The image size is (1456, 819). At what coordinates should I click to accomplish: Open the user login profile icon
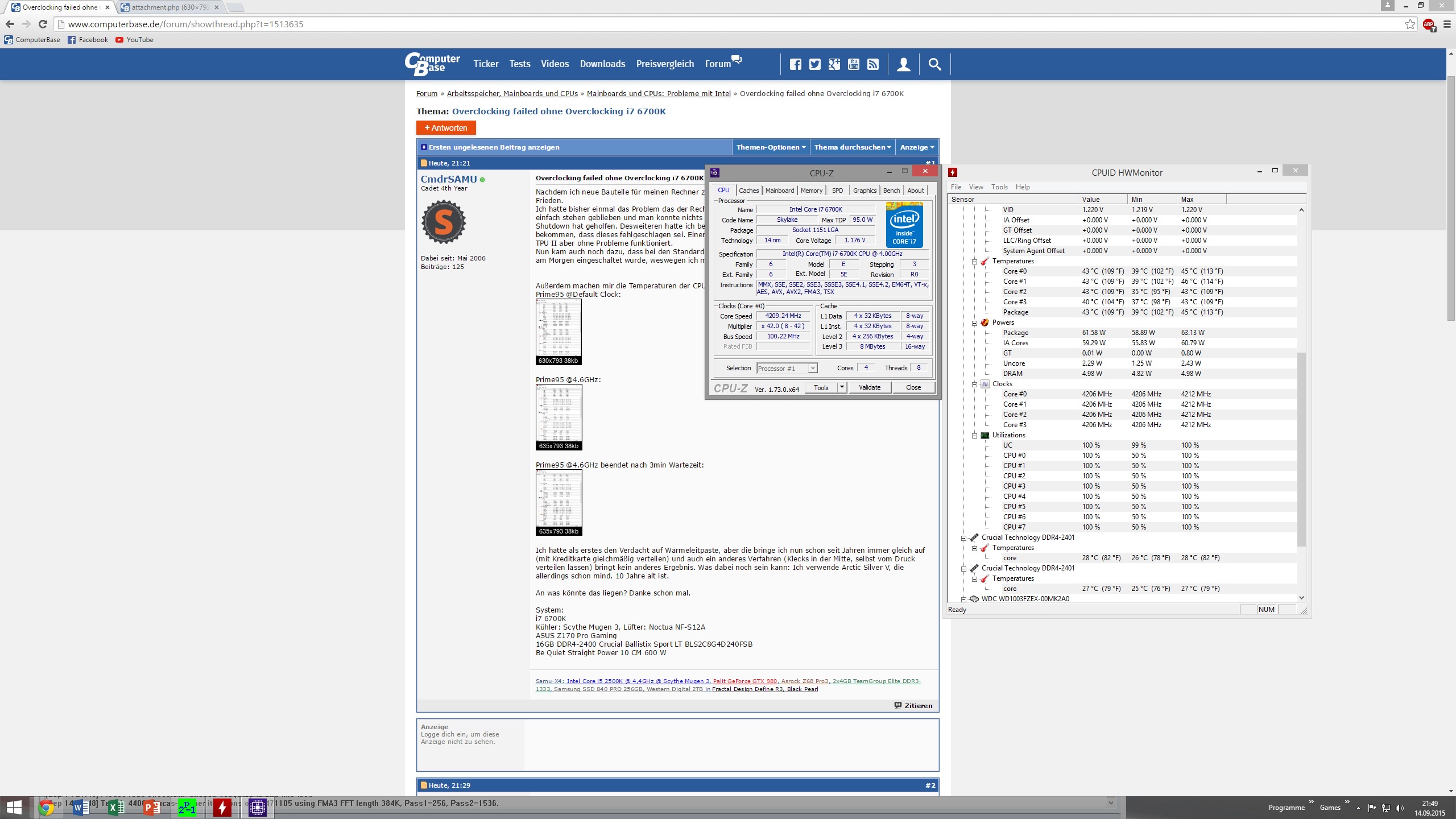click(903, 64)
